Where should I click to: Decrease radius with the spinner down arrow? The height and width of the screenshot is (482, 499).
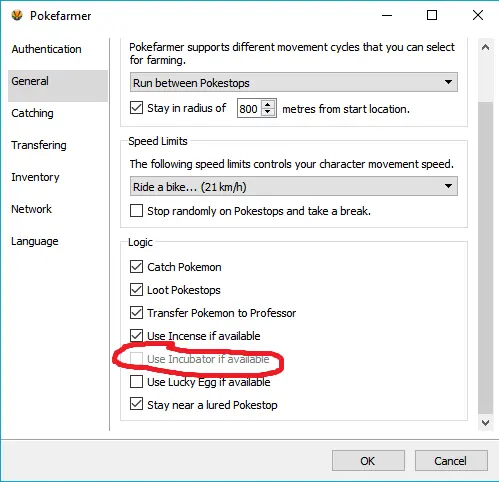click(267, 112)
